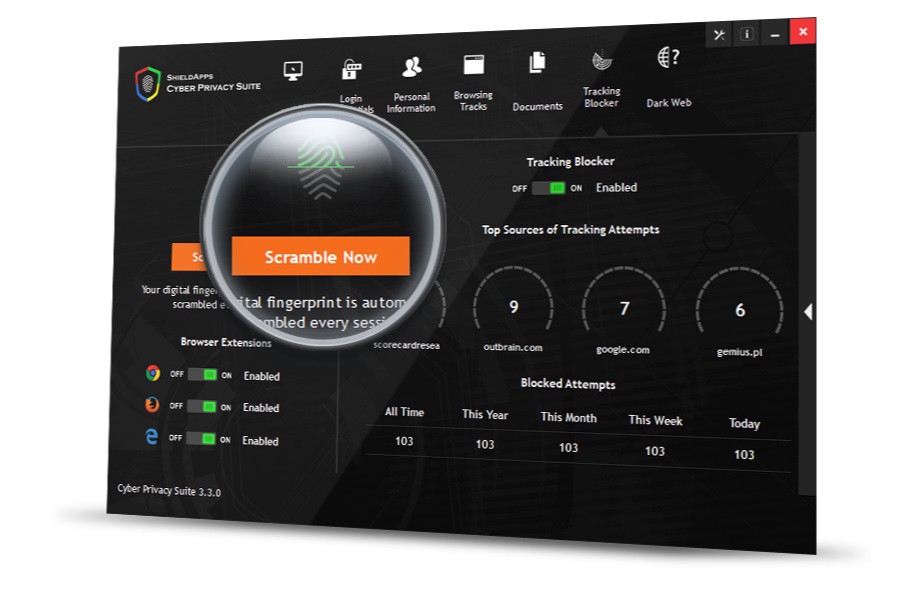Image resolution: width=900 pixels, height=600 pixels.
Task: Toggle the Firefox extension switch
Action: point(201,407)
